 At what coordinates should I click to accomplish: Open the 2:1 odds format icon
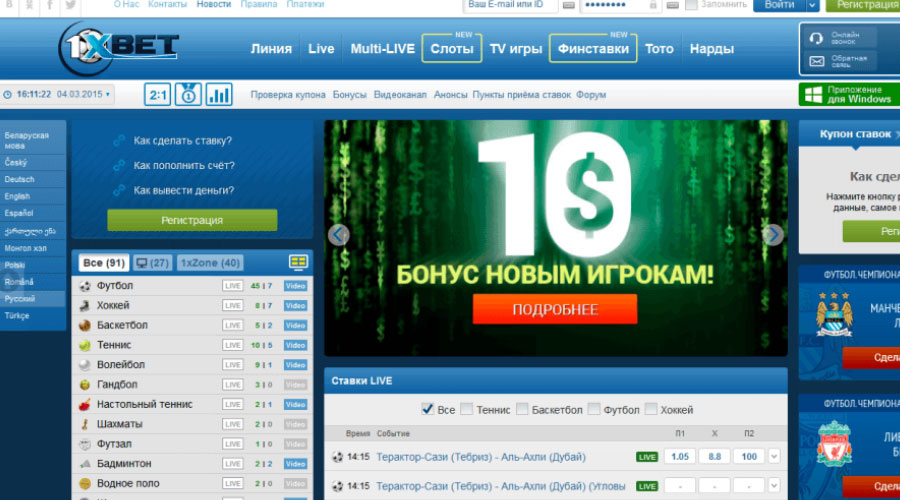tap(157, 95)
